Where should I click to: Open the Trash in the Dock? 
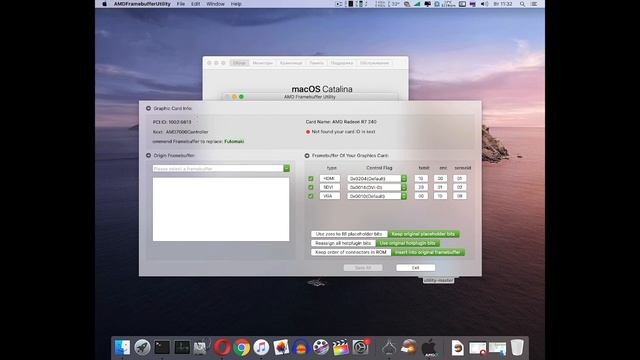[x=517, y=347]
